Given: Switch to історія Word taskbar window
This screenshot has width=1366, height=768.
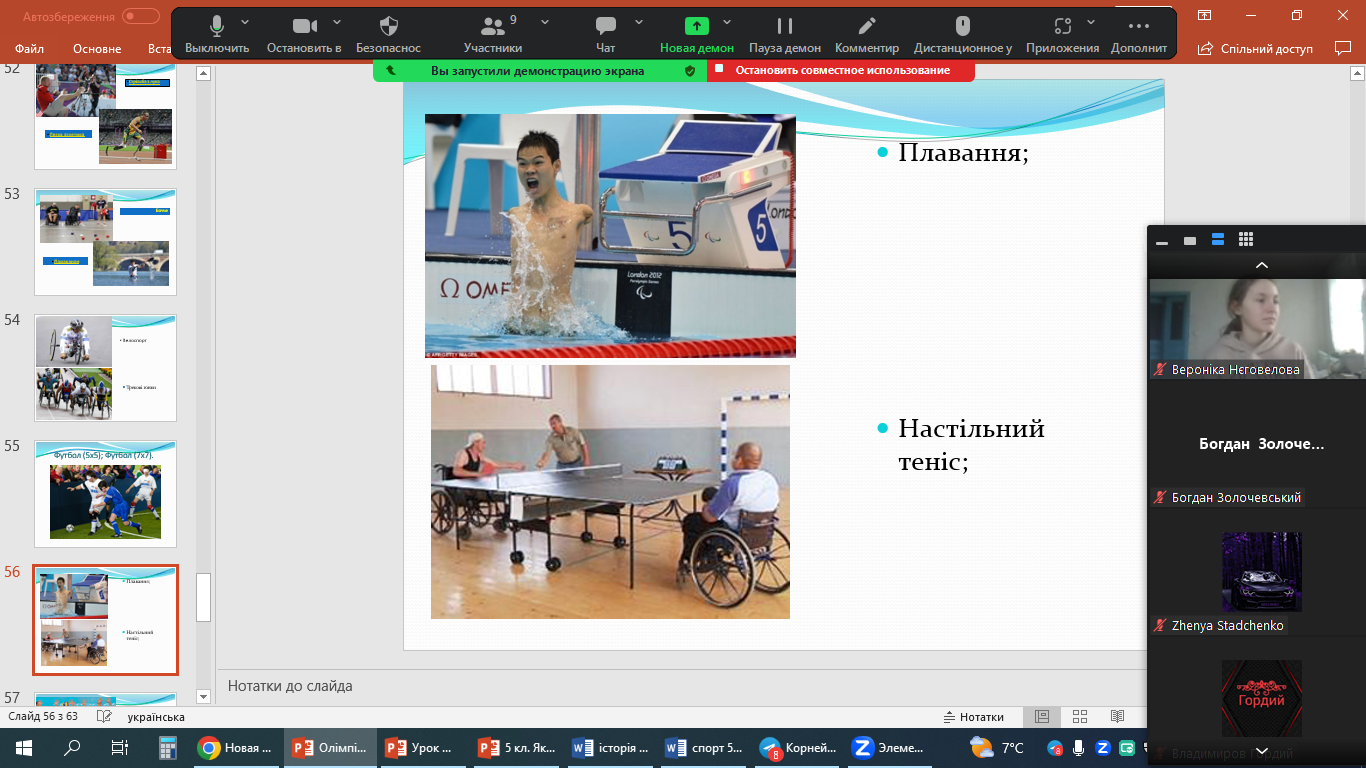Looking at the screenshot, I should [609, 747].
